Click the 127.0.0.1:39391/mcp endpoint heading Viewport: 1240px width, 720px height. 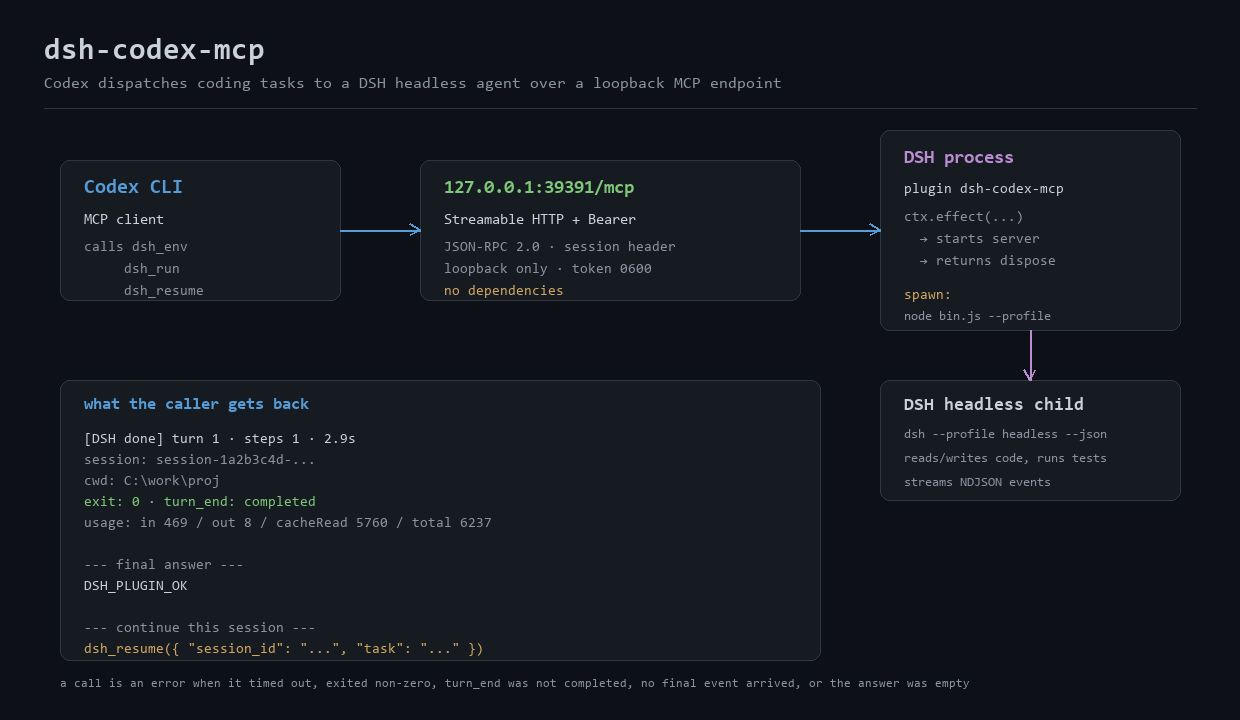tap(539, 187)
